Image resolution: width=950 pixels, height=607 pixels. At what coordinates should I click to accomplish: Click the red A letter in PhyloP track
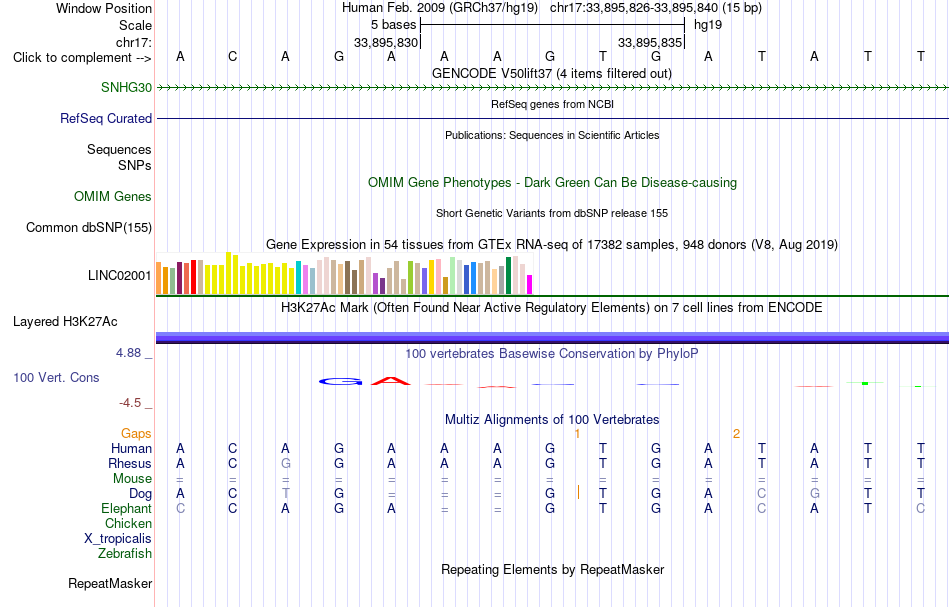click(391, 381)
